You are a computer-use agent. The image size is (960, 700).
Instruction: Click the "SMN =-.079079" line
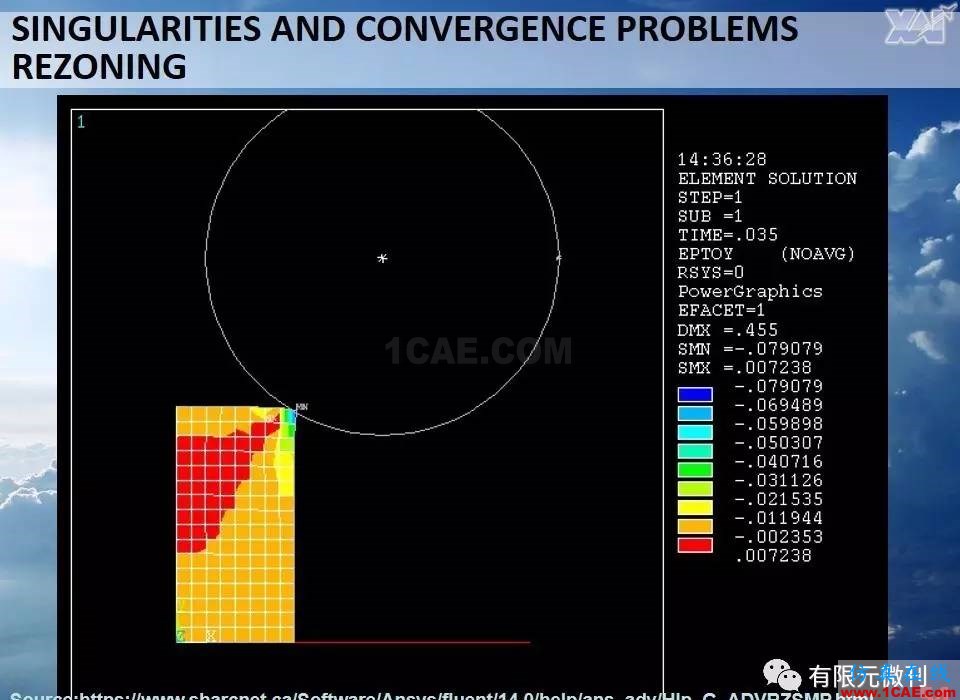tap(750, 349)
